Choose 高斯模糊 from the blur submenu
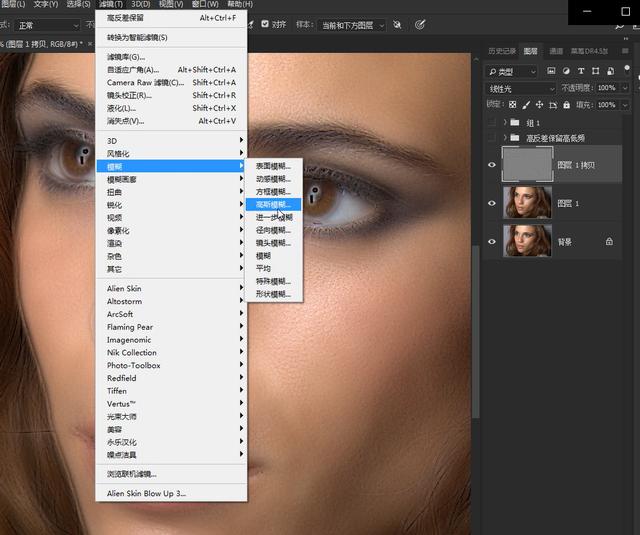This screenshot has height=535, width=640. (273, 204)
